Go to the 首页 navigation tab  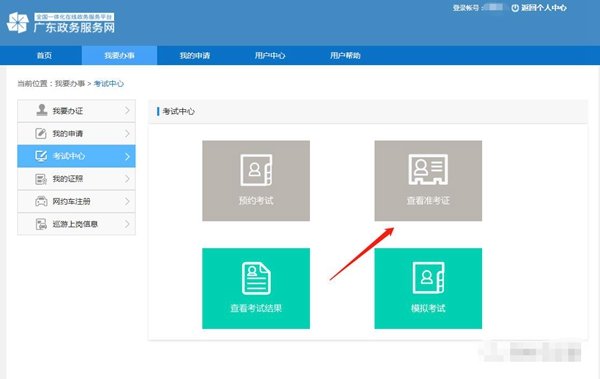point(44,56)
